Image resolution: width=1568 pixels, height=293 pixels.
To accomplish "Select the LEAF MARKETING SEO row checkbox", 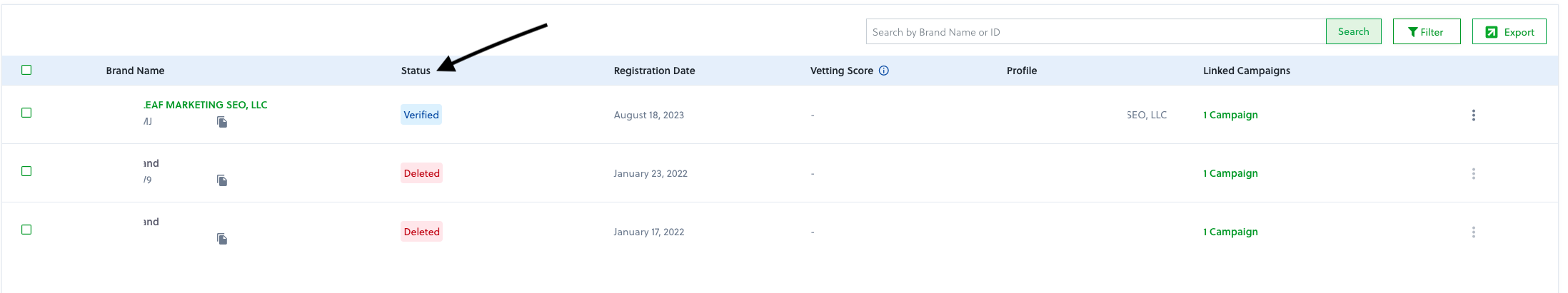I will 26,113.
